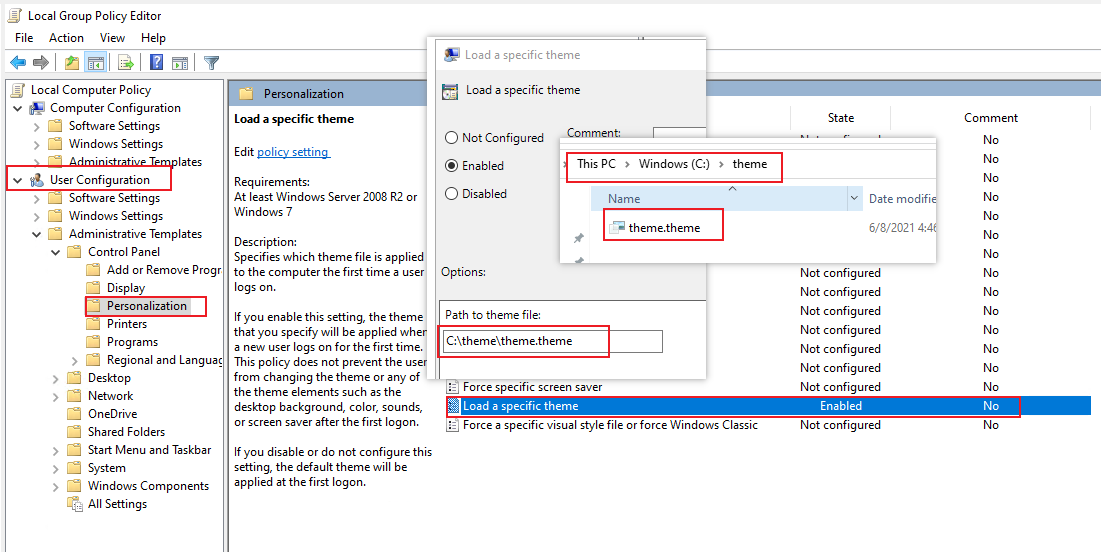Click the Personalization folder icon in the header
Viewport: 1101px width, 552px height.
coord(245,93)
